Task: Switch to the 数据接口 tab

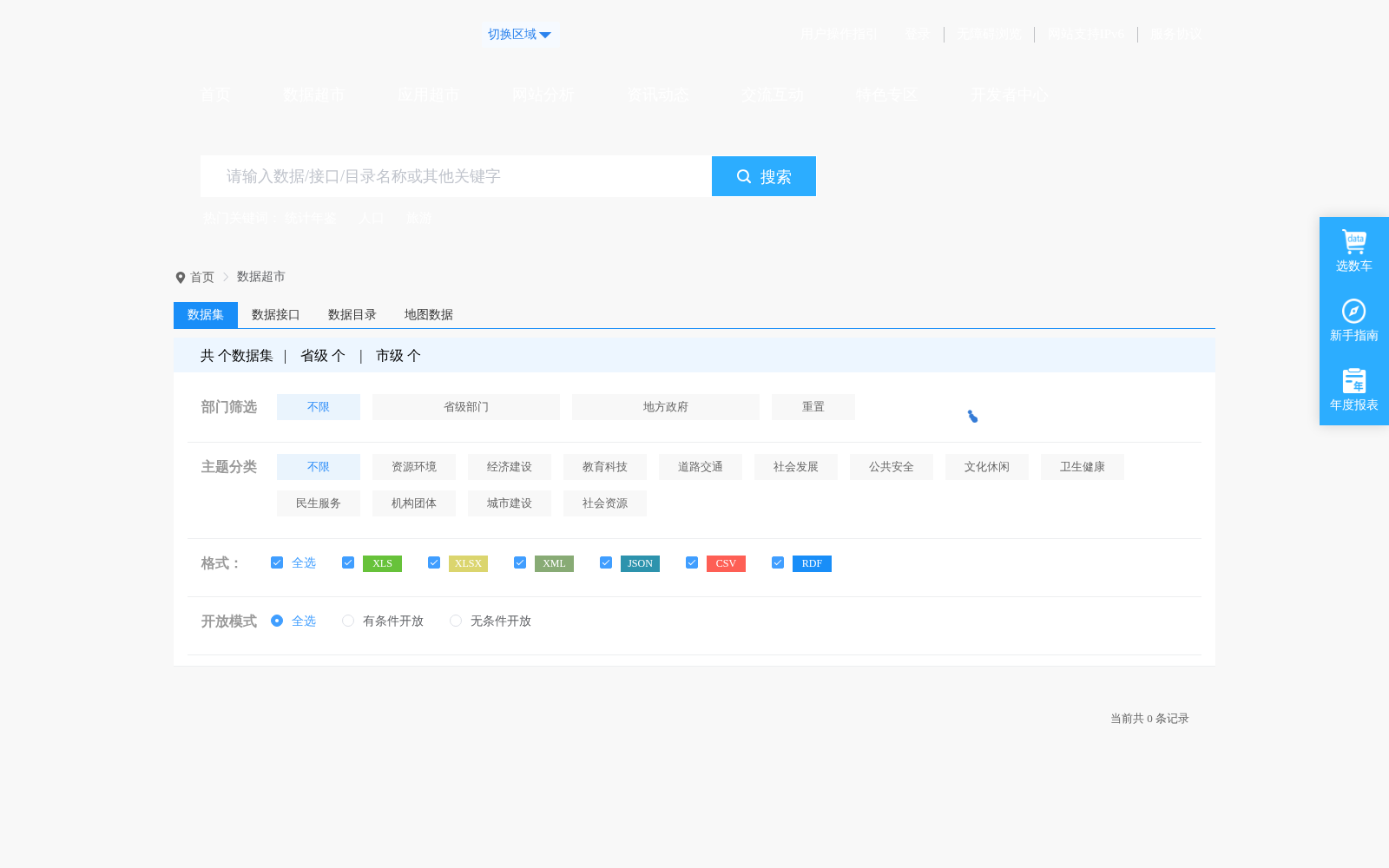Action: pos(276,315)
